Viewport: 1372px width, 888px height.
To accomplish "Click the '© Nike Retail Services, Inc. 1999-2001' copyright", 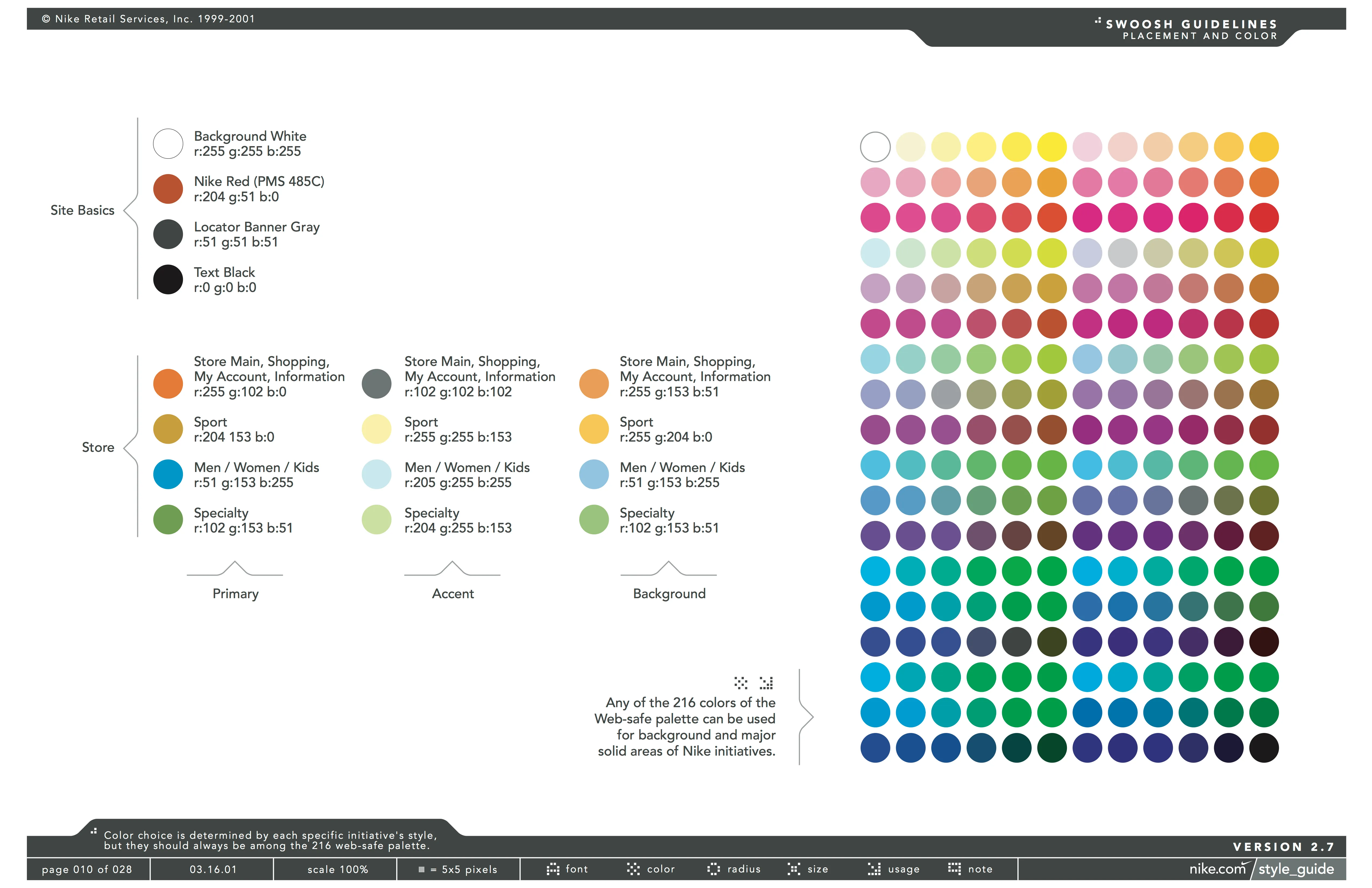I will point(148,19).
